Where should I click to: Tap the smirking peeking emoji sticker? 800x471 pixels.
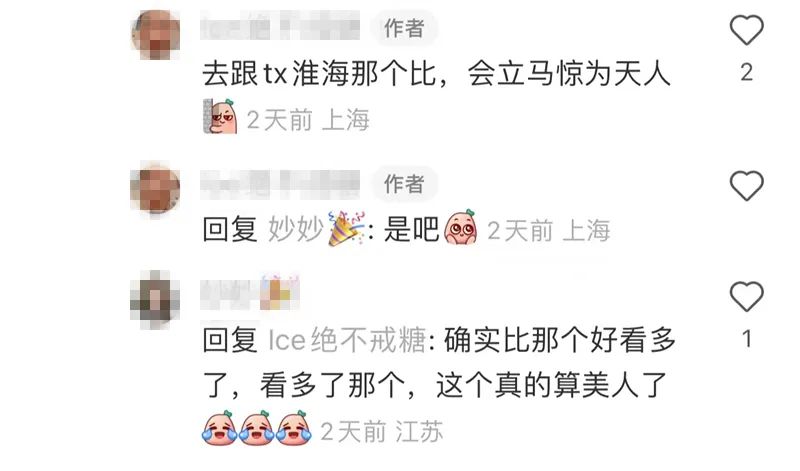pos(220,116)
